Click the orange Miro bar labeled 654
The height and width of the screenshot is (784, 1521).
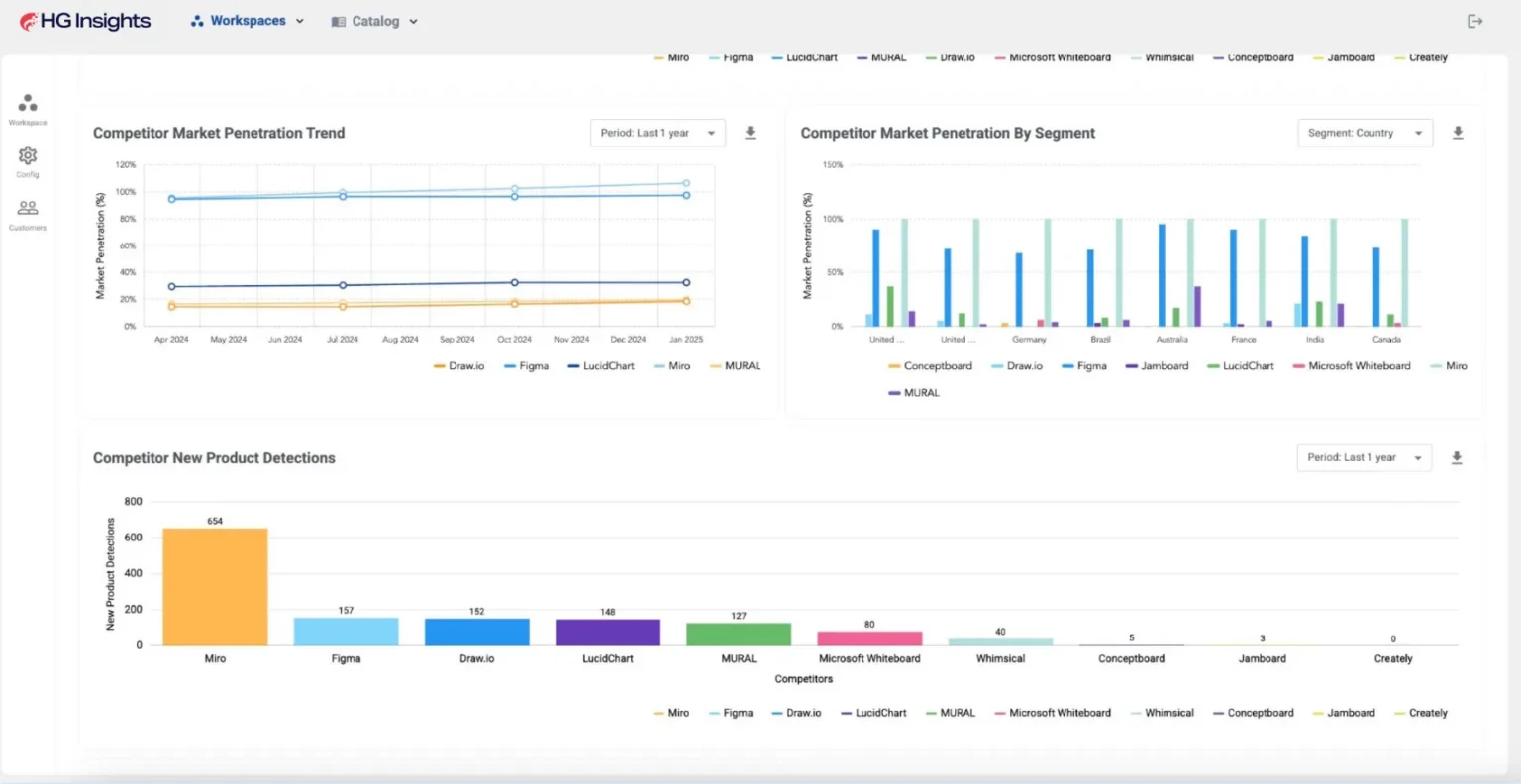[x=215, y=587]
